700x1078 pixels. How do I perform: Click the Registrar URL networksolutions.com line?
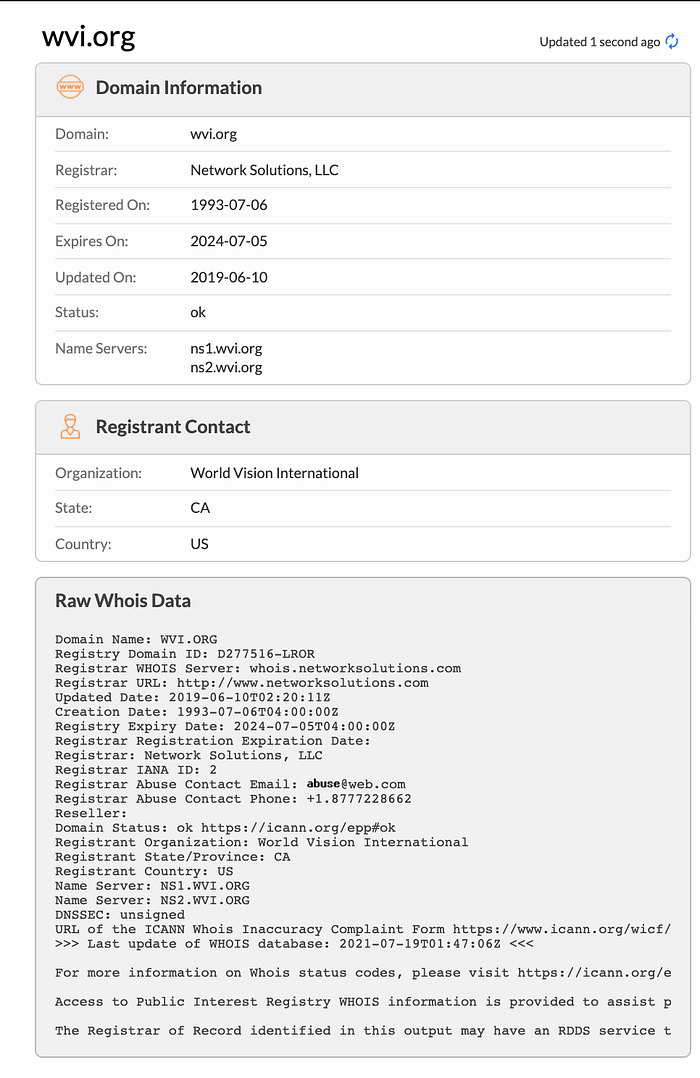[242, 683]
